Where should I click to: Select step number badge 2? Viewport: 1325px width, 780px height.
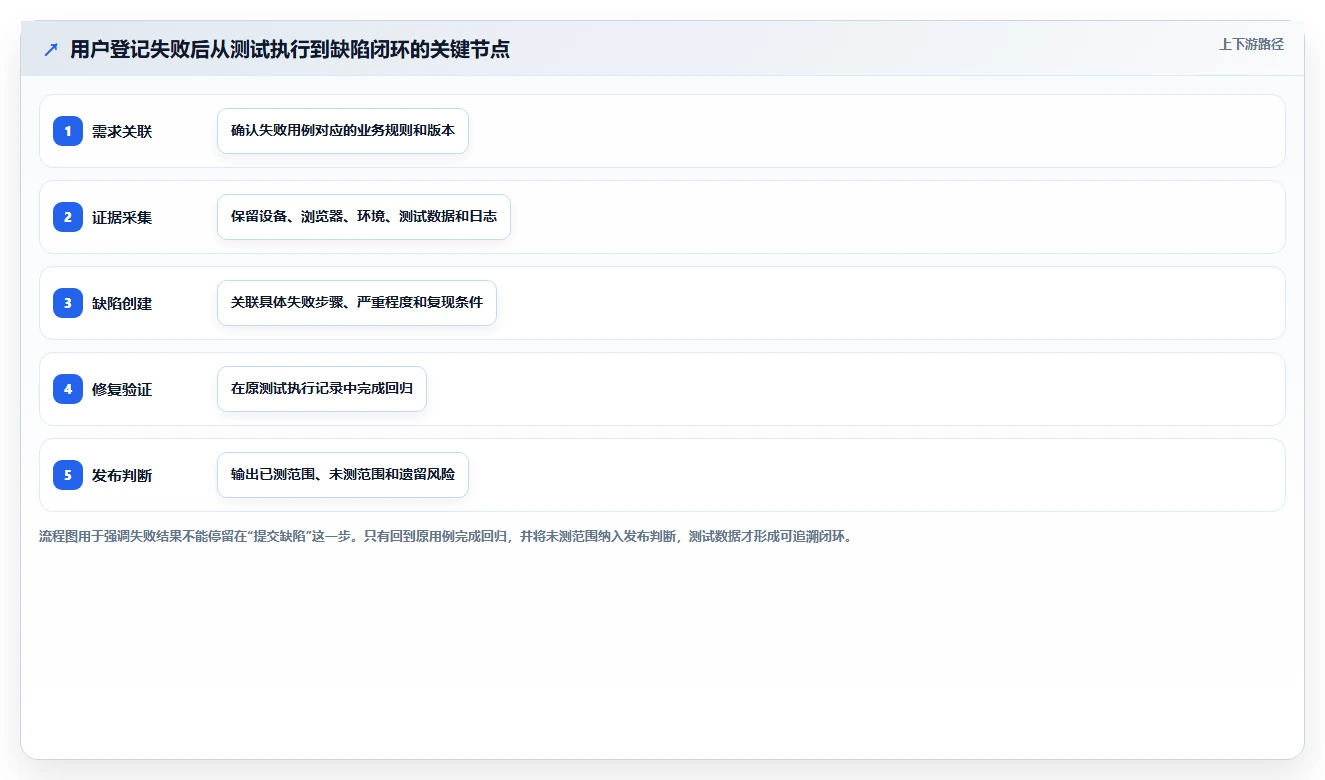pos(68,217)
